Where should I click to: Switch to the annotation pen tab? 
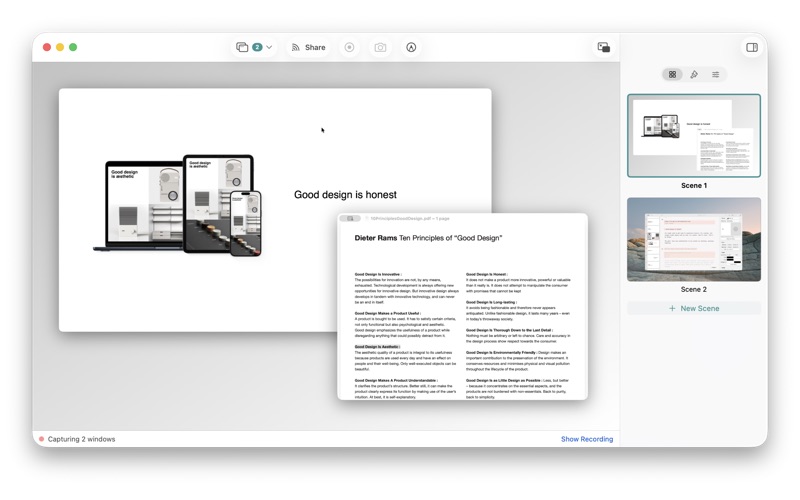tap(694, 74)
